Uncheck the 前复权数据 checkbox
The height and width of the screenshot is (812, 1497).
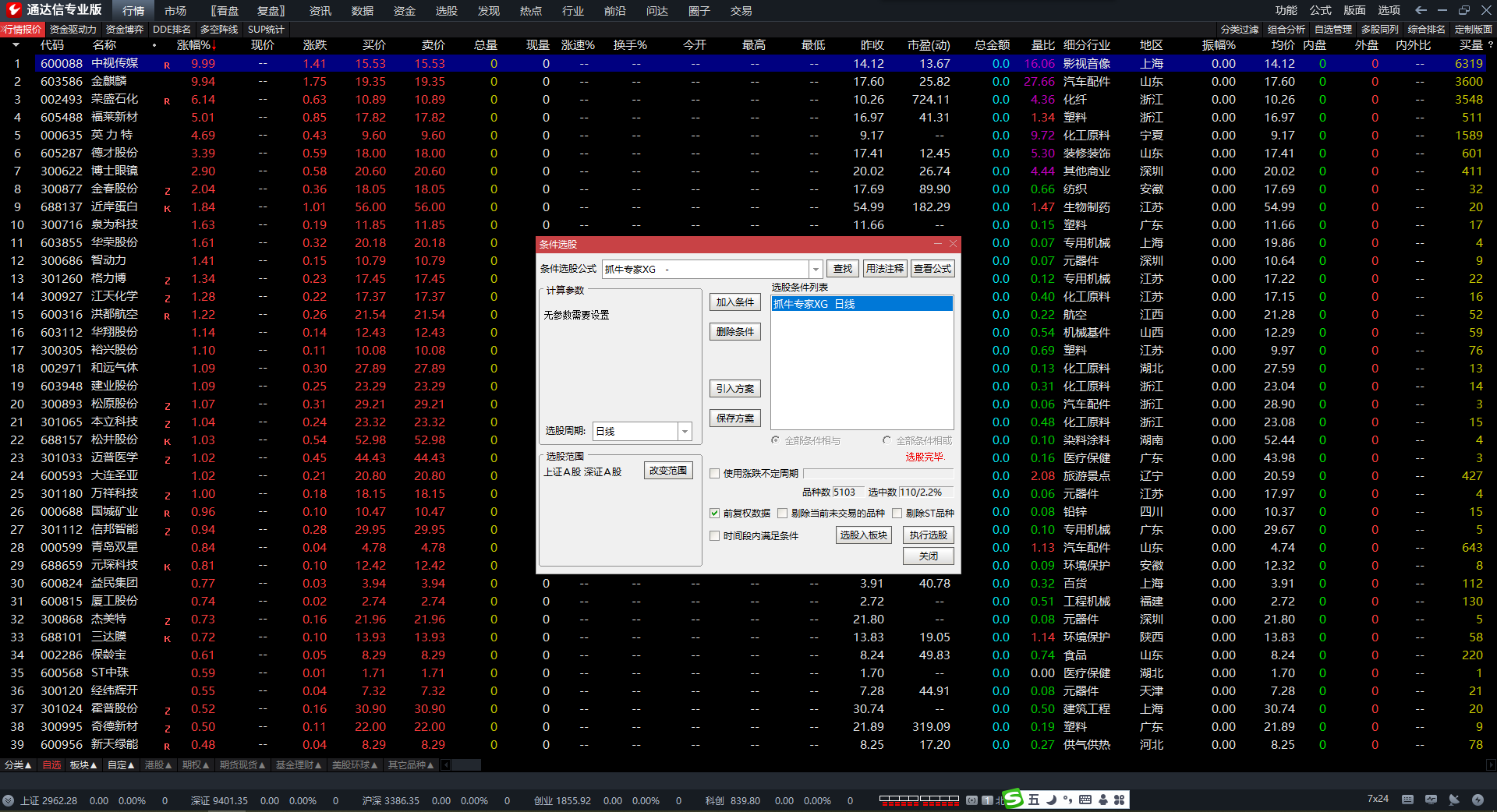[714, 513]
